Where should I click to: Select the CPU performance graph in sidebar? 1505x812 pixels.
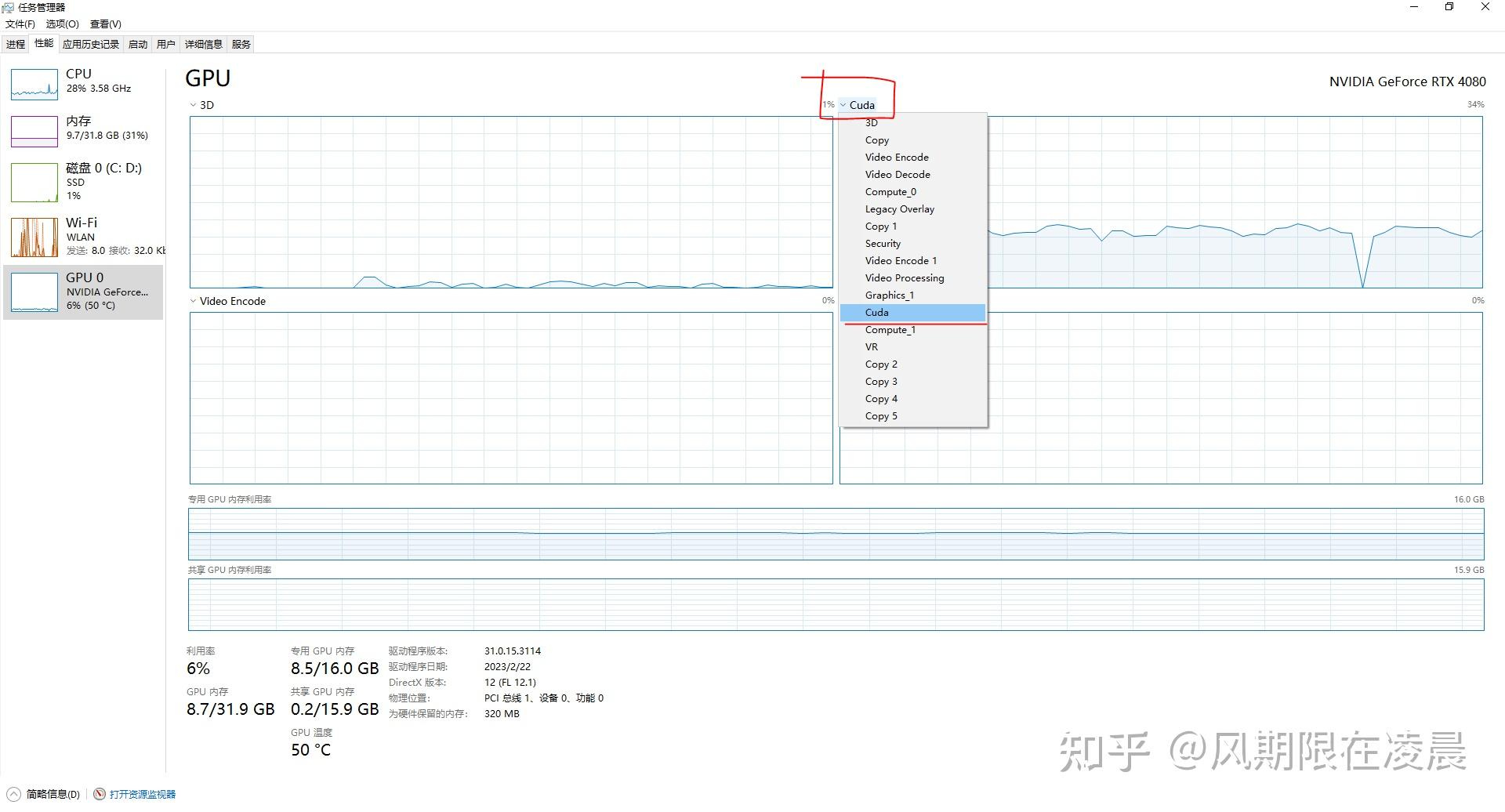click(x=82, y=82)
